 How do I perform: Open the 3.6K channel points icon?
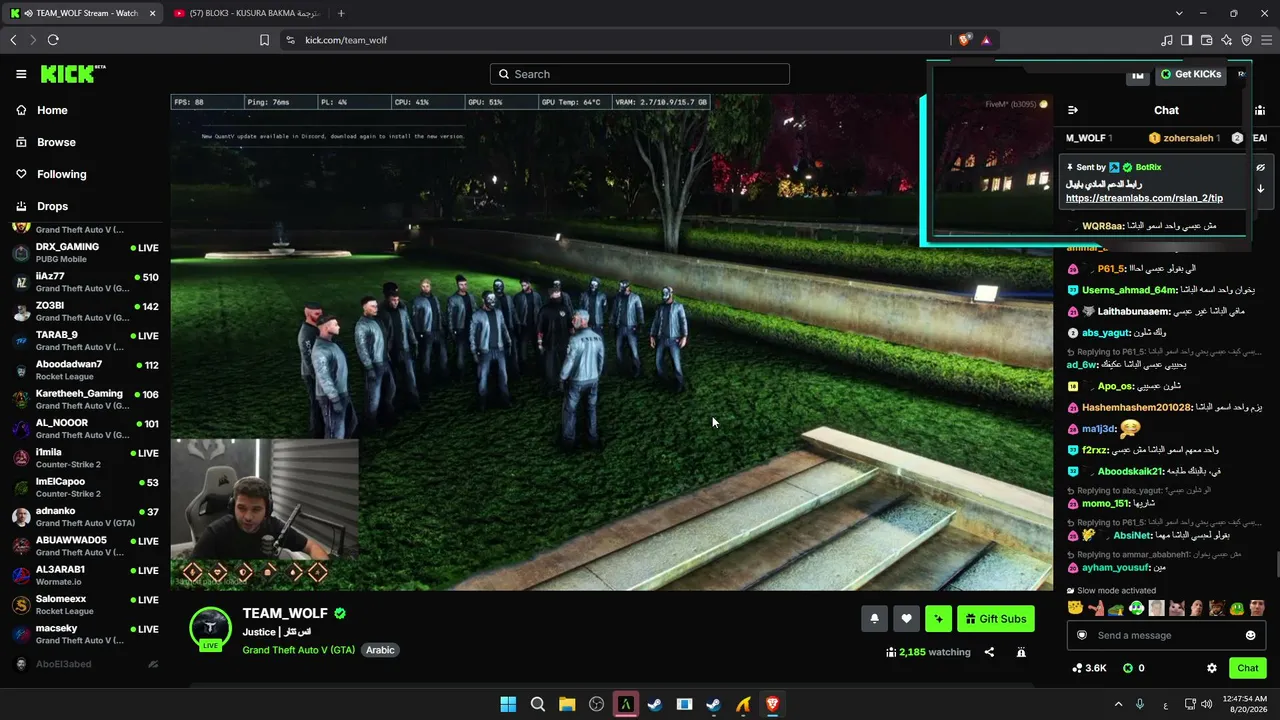coord(1089,668)
